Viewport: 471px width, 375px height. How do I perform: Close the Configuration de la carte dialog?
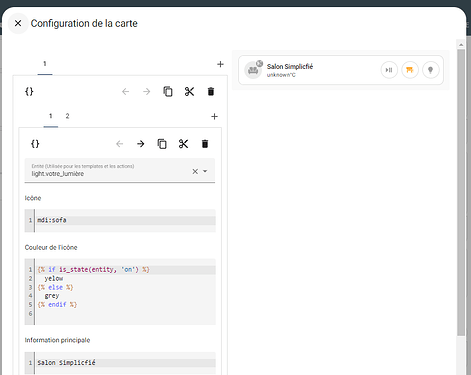point(18,23)
